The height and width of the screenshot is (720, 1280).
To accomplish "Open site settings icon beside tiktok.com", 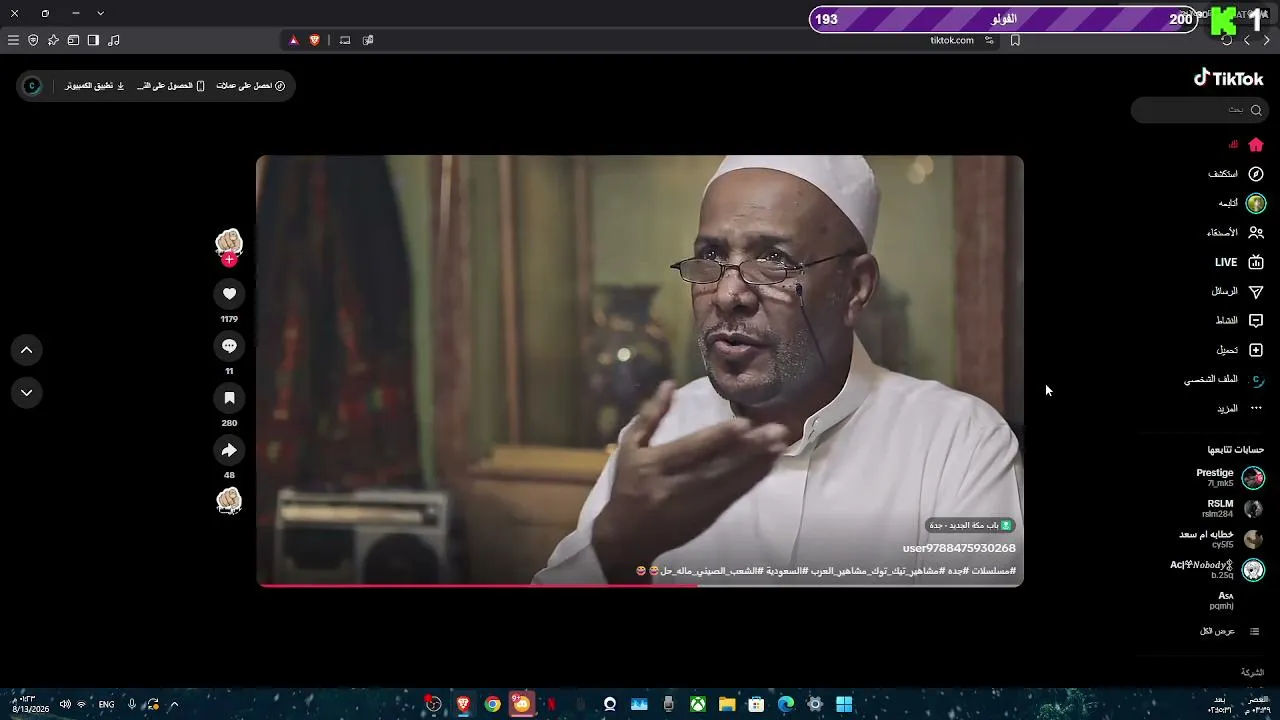I will coord(989,40).
